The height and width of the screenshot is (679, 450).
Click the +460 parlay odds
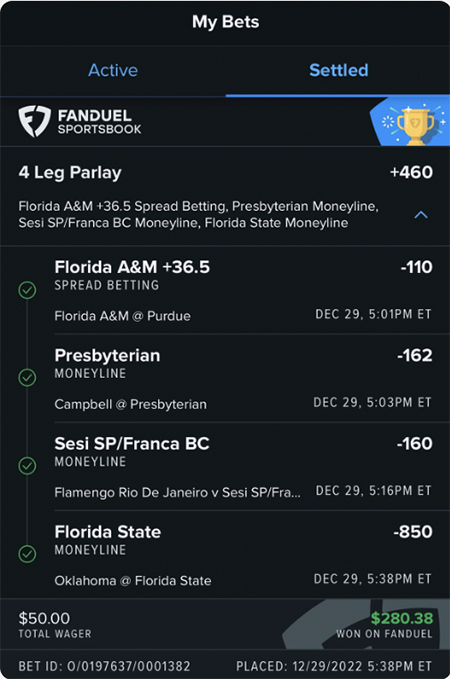411,172
